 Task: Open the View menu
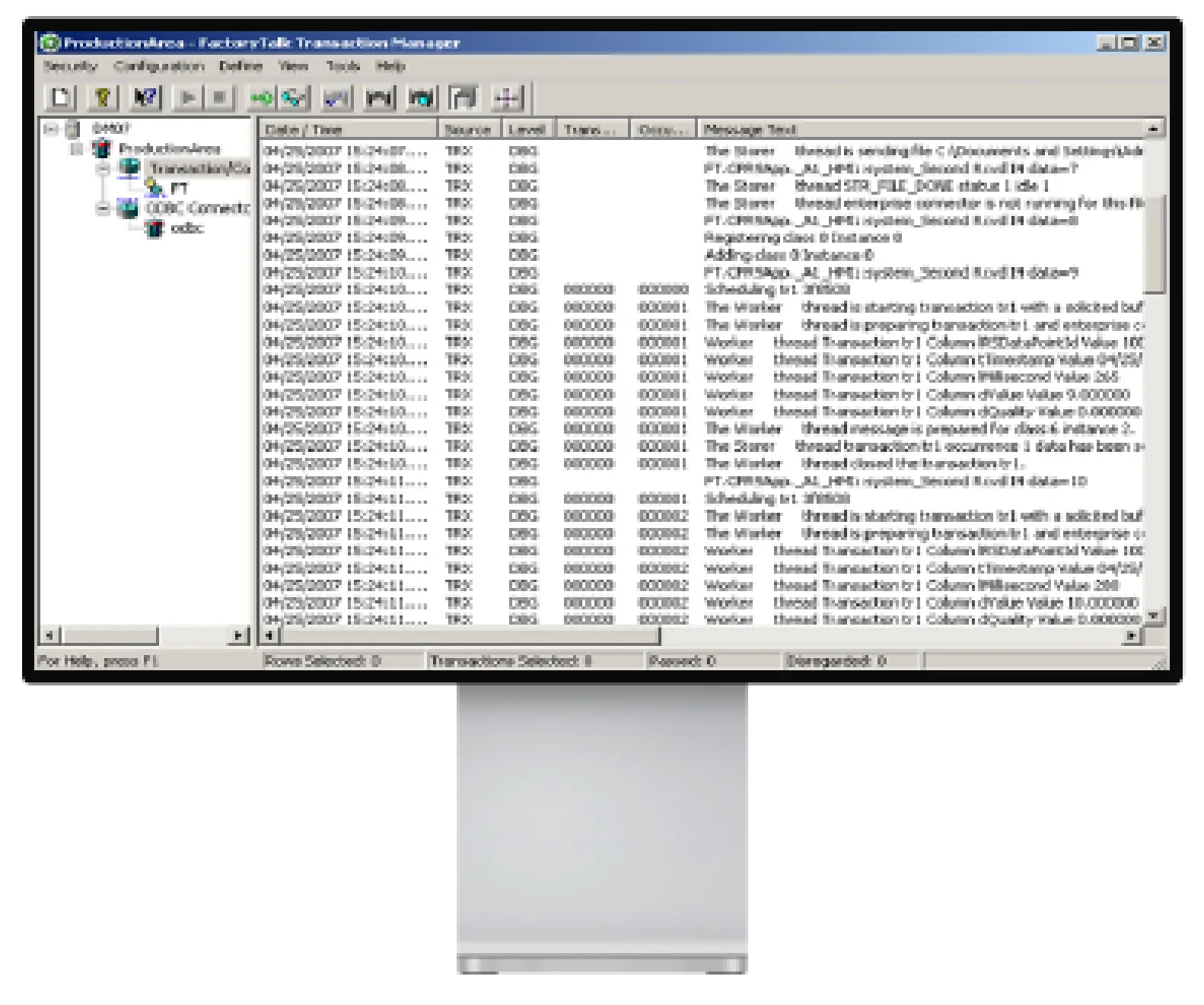293,66
